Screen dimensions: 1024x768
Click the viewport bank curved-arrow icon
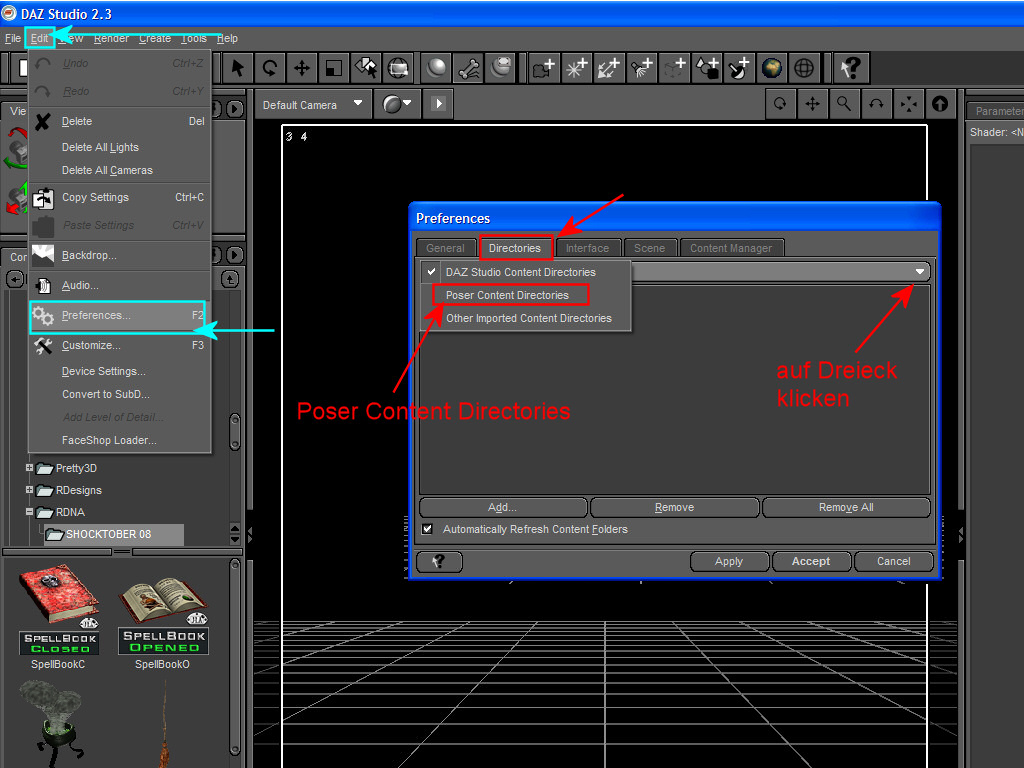tap(876, 104)
